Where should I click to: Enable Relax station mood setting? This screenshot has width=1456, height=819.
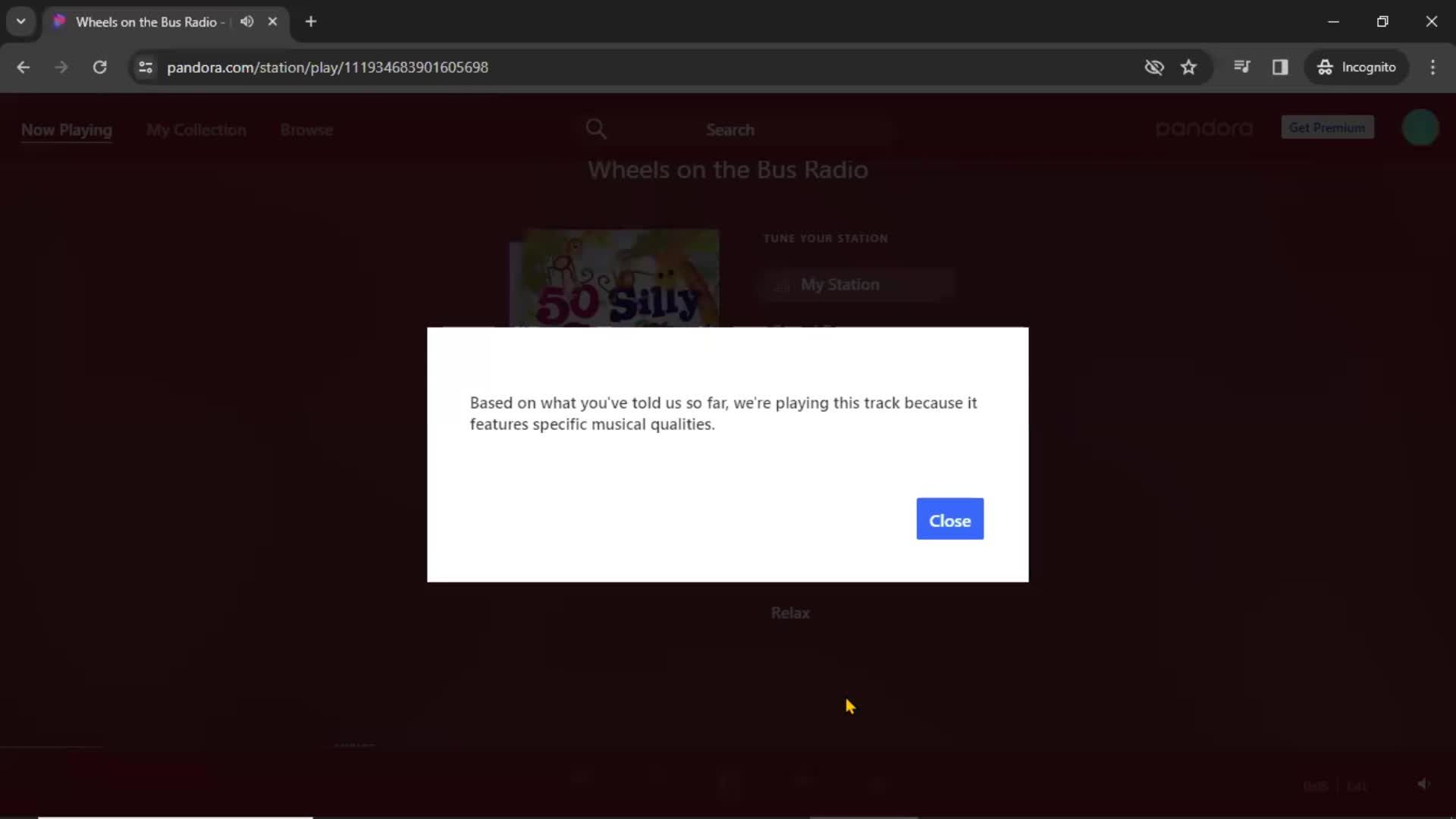[x=790, y=612]
